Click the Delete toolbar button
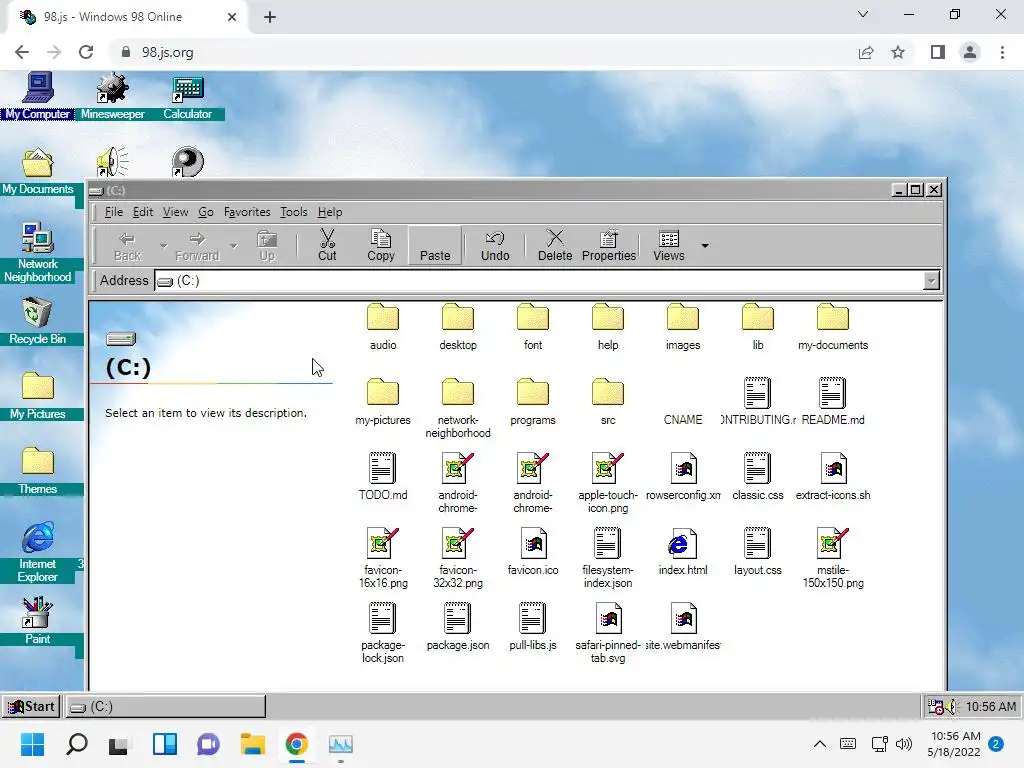Image resolution: width=1024 pixels, height=768 pixels. click(x=555, y=246)
